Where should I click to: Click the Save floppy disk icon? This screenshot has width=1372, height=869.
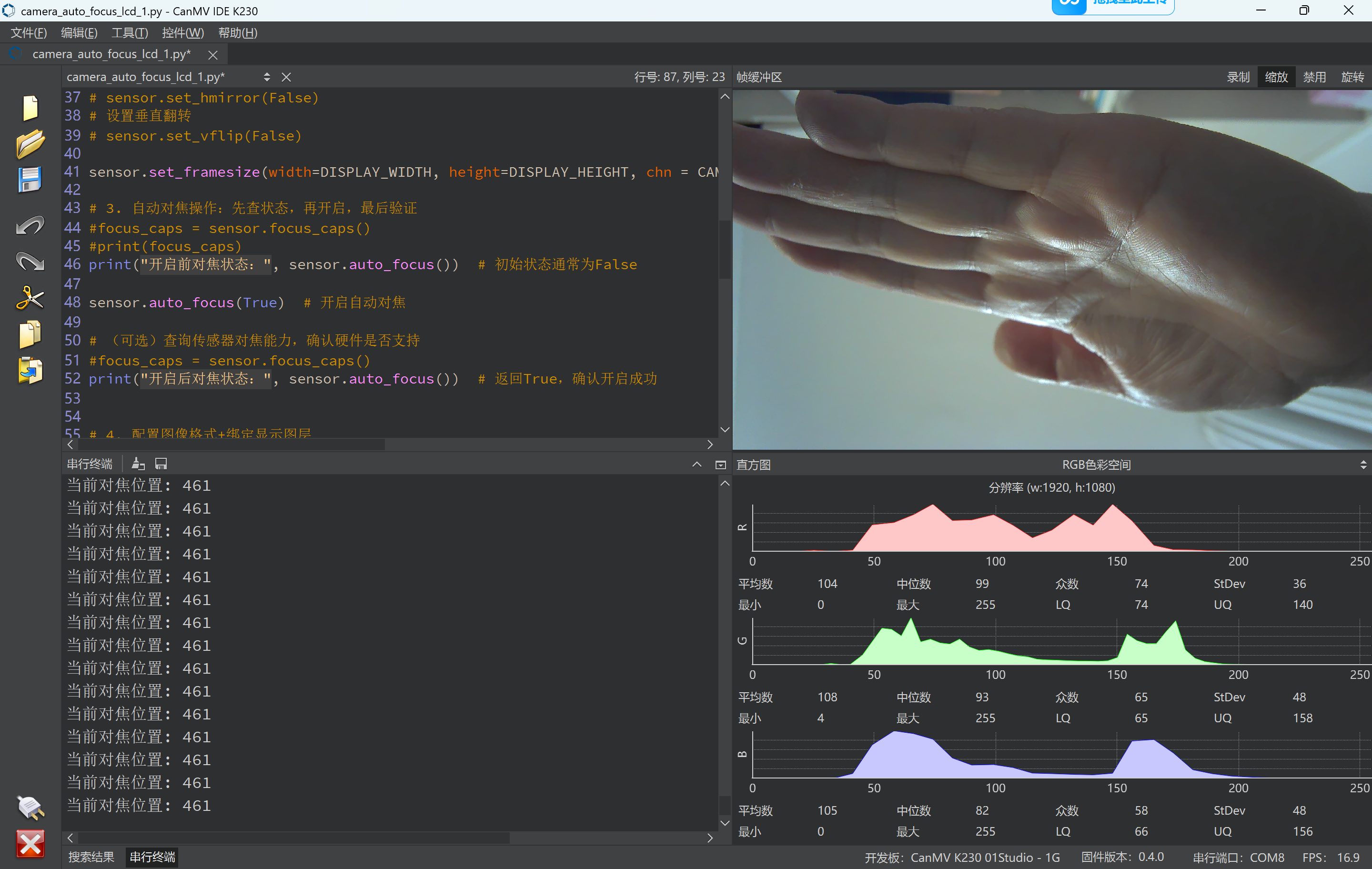(30, 180)
